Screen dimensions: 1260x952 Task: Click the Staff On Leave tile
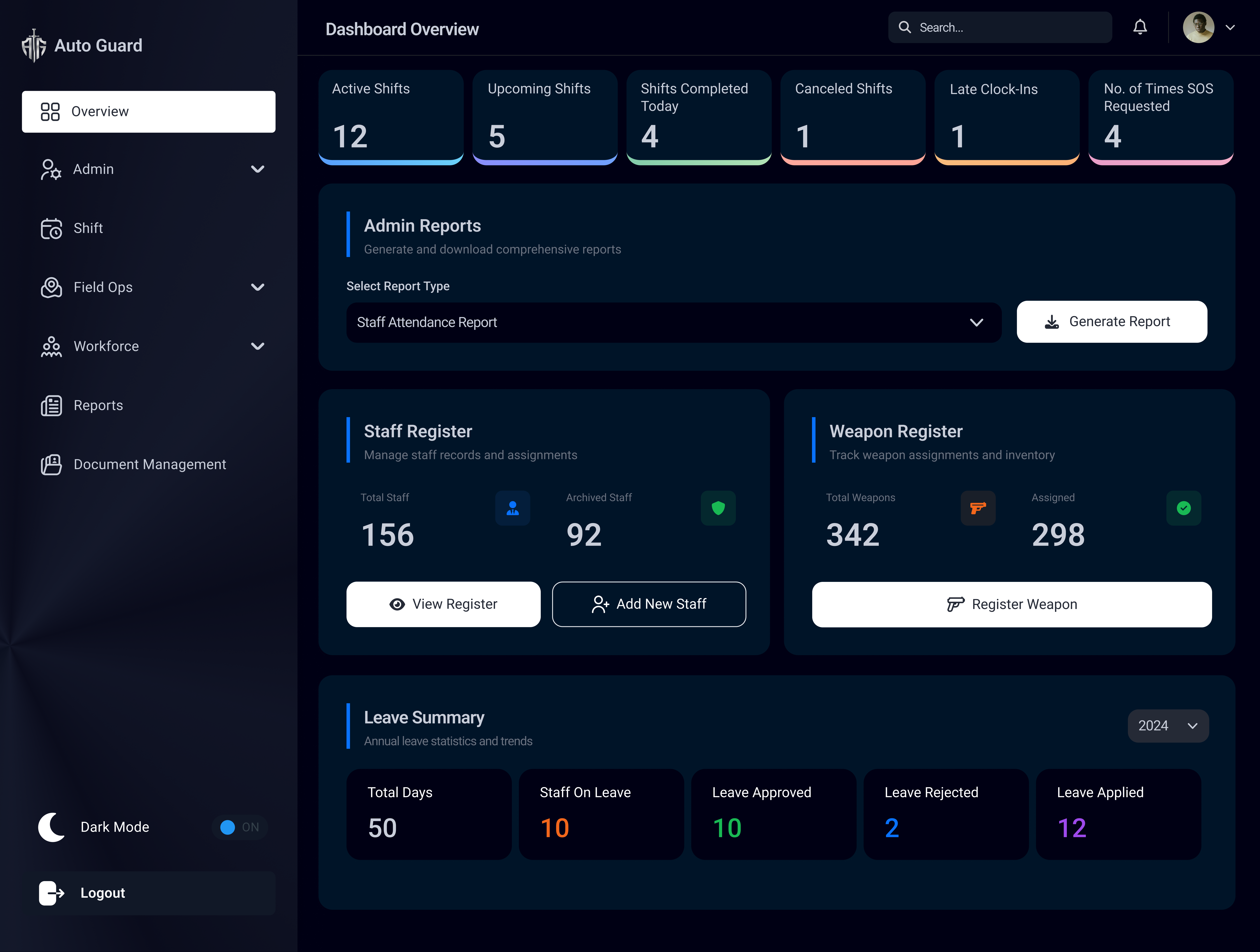(x=602, y=814)
